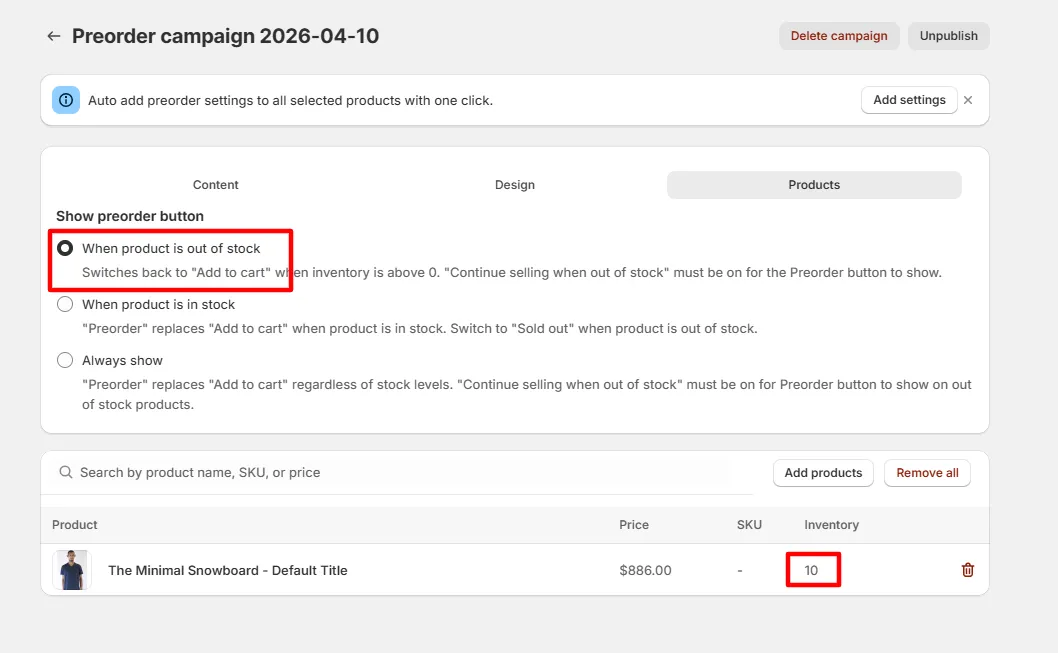The height and width of the screenshot is (653, 1058).
Task: Choose the "Always show" radio option
Action: pyautogui.click(x=65, y=360)
